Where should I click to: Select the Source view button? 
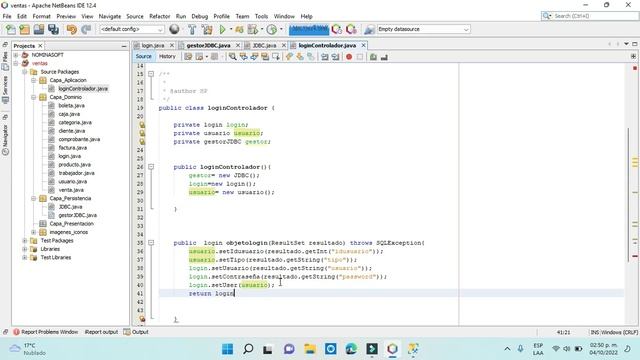click(143, 57)
